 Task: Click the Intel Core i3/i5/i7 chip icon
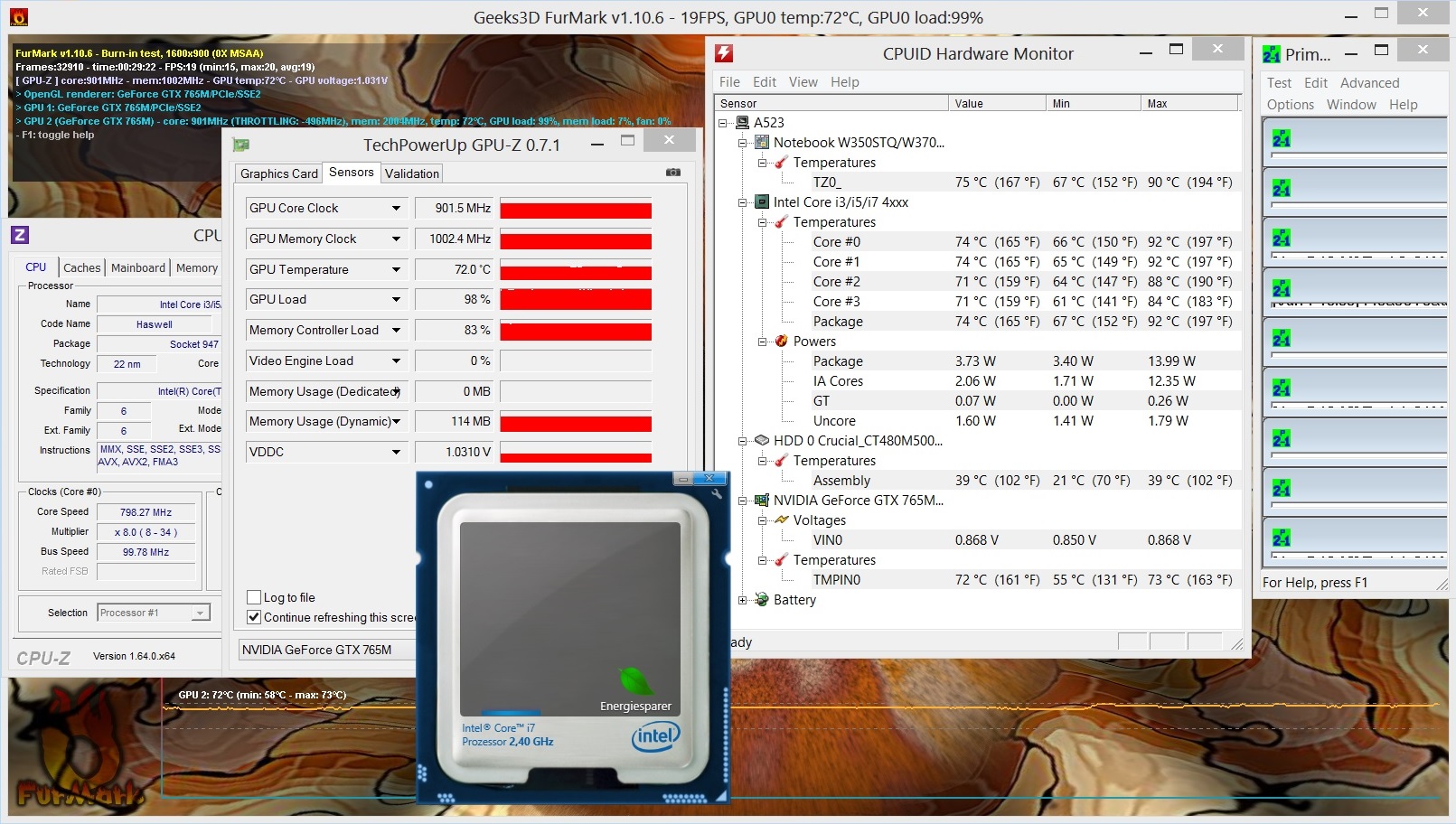(x=762, y=201)
